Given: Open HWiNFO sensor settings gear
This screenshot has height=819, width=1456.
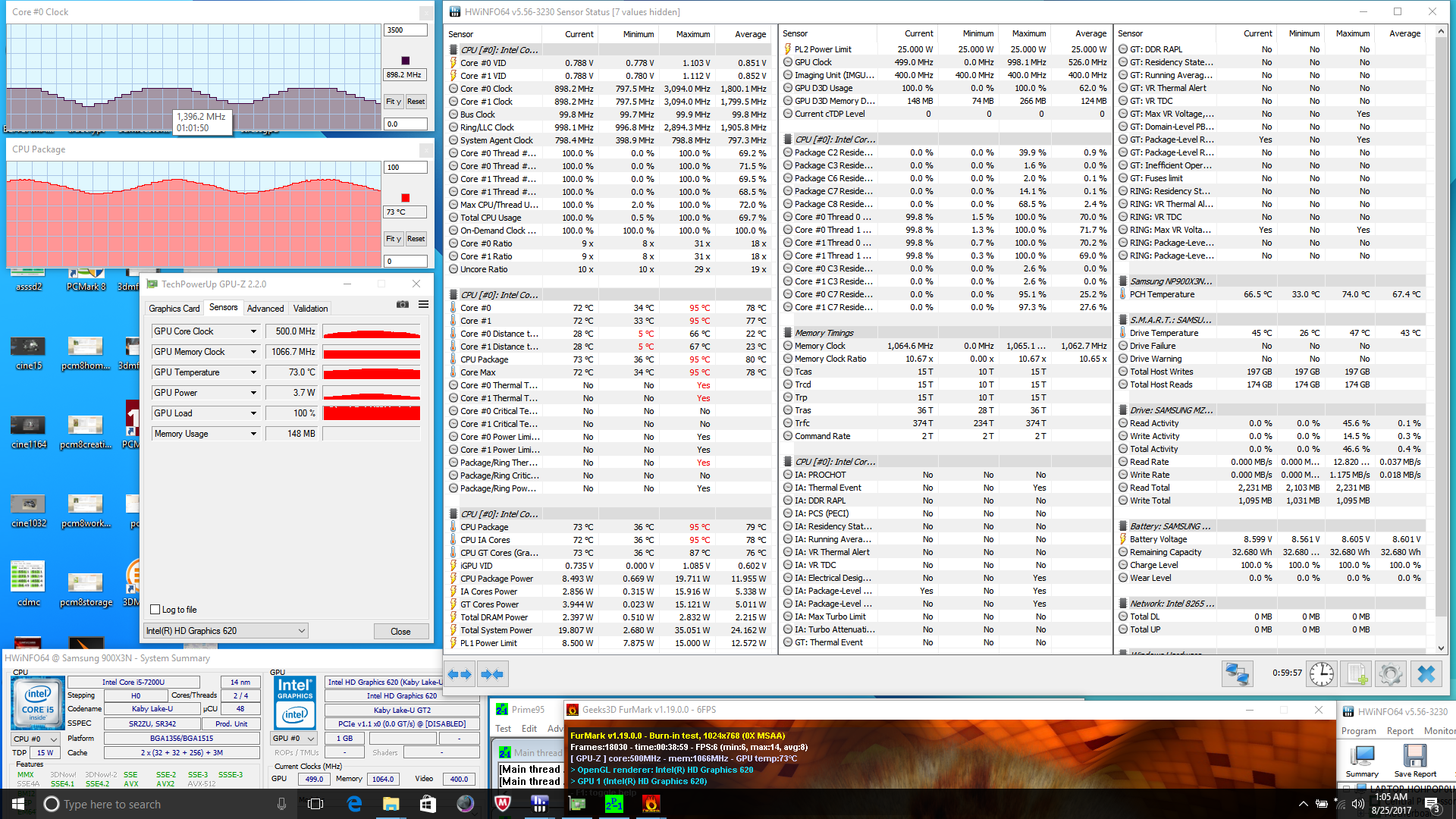Looking at the screenshot, I should (x=1391, y=673).
